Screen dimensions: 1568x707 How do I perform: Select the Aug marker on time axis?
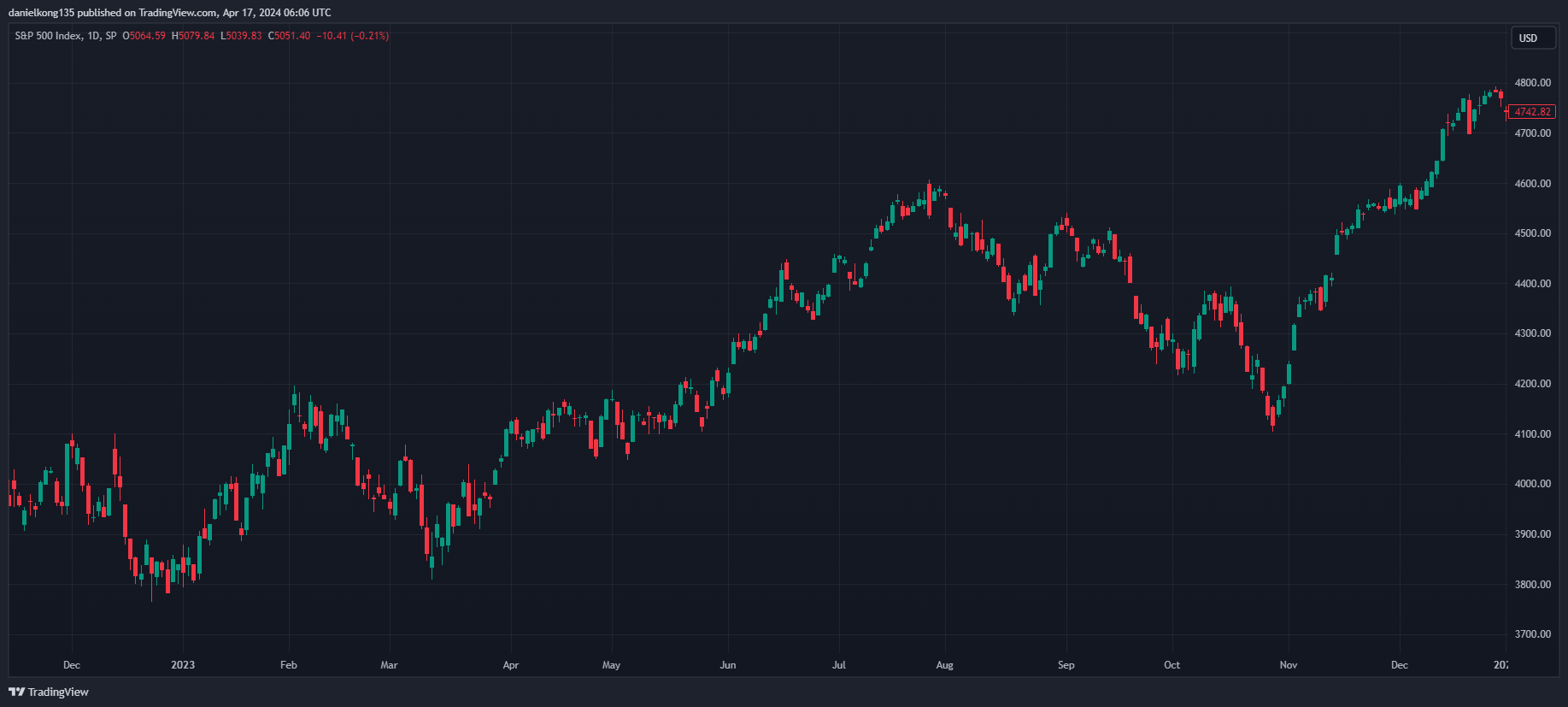coord(944,665)
